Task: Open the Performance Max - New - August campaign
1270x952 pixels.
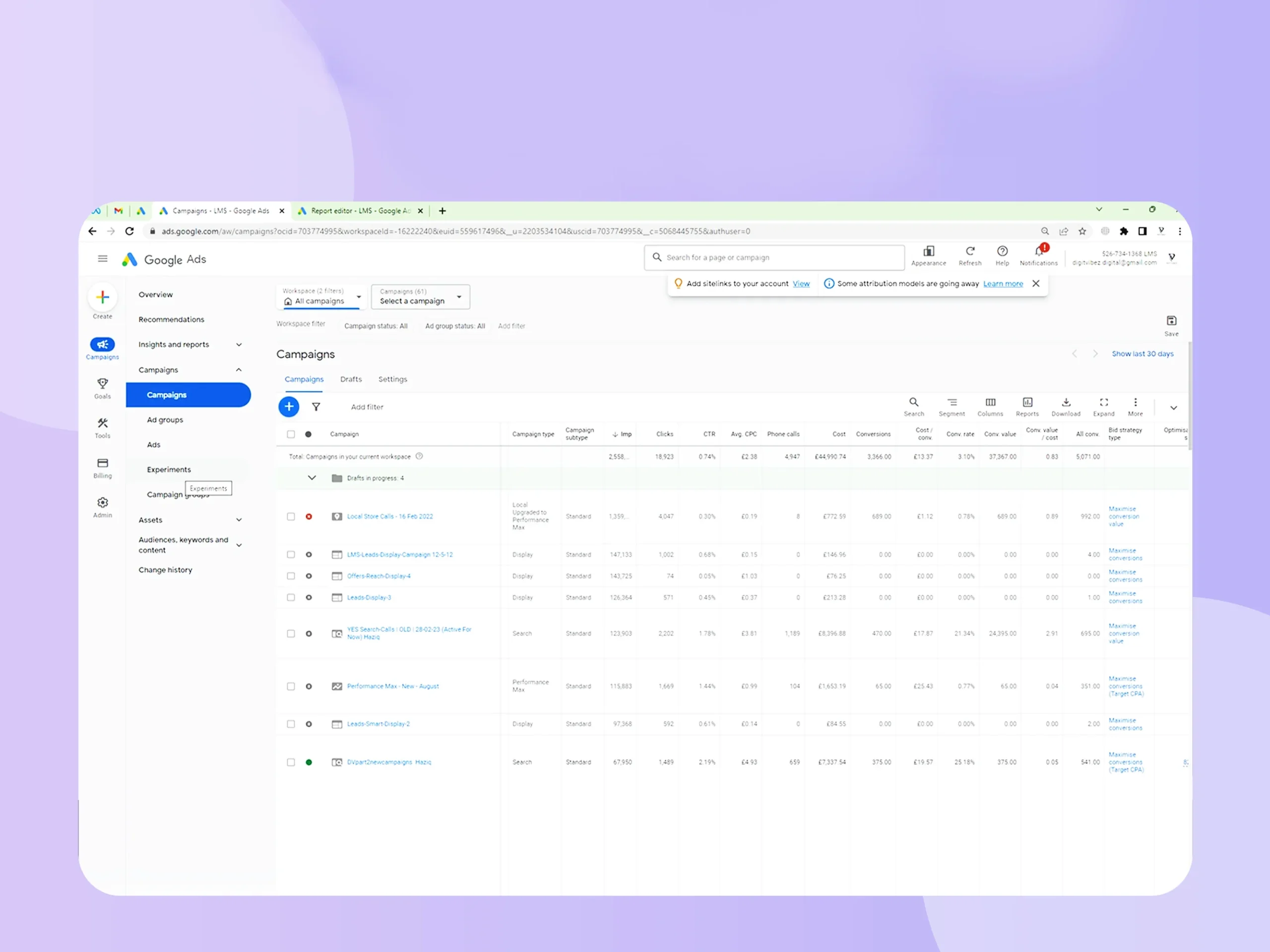Action: coord(393,686)
